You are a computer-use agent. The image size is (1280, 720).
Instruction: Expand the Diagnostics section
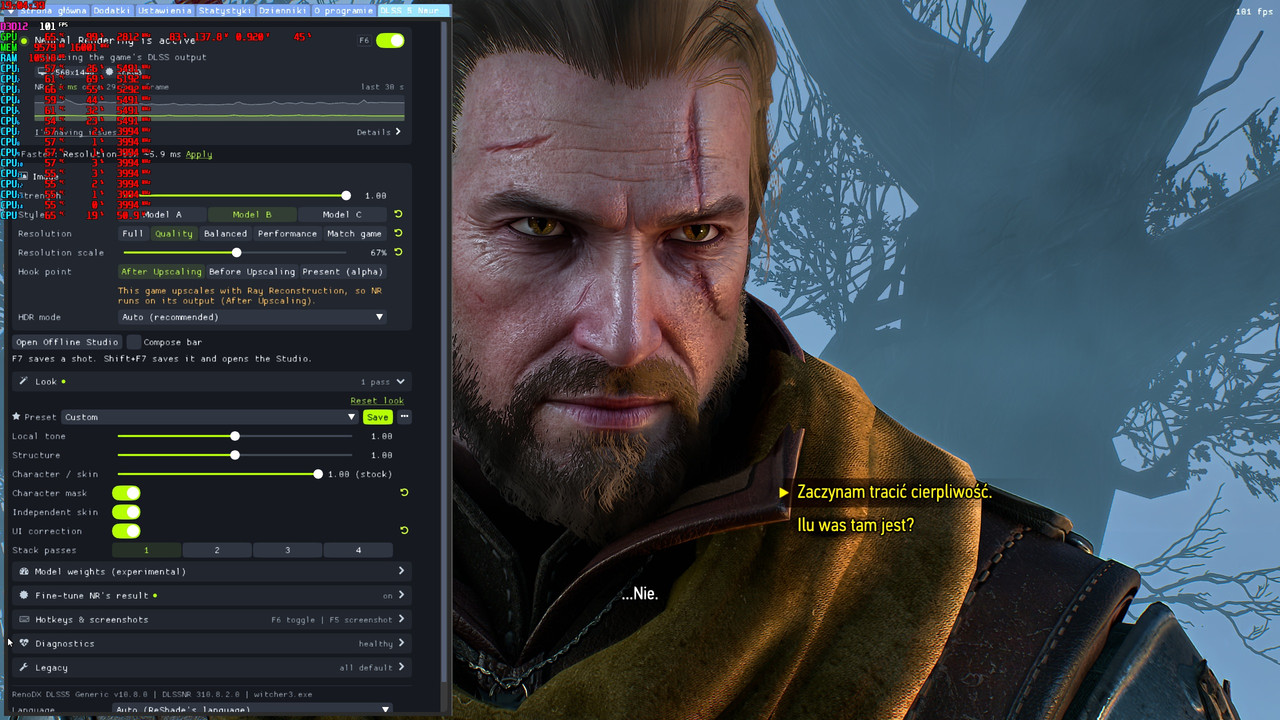click(212, 643)
